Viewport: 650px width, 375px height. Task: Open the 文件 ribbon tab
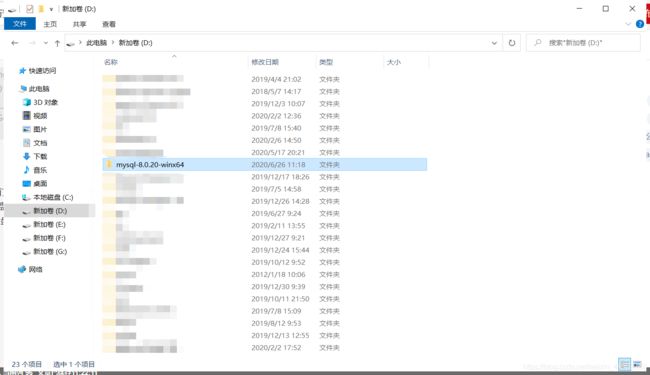tap(19, 24)
